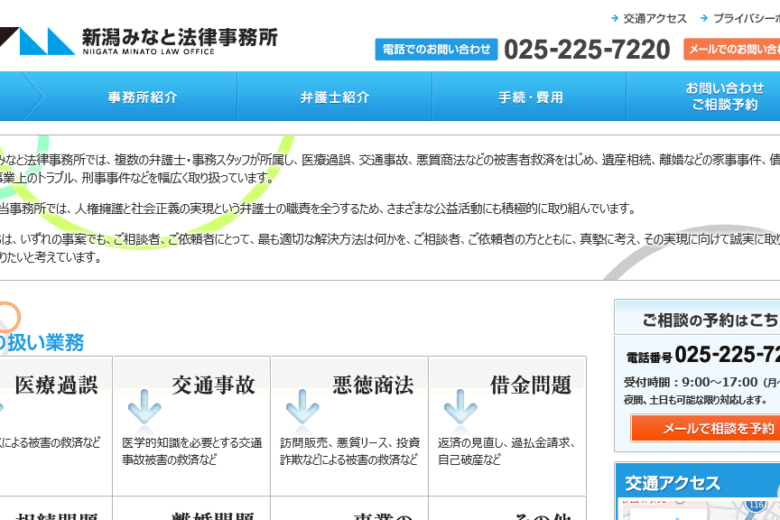Open お問い合わせ ご相談予約 navigation item

click(724, 97)
